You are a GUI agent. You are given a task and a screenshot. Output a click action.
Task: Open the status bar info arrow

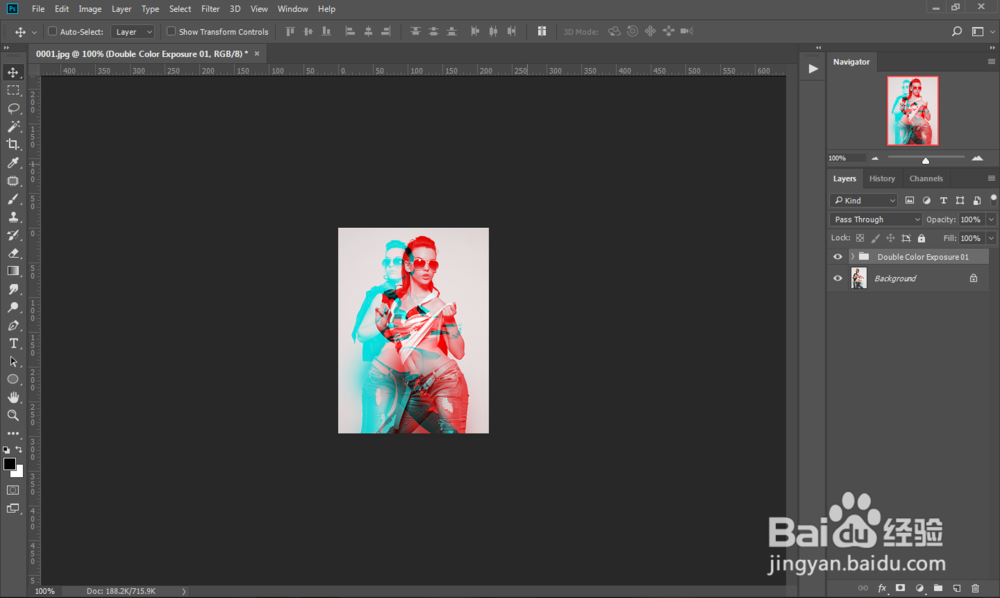[x=184, y=591]
